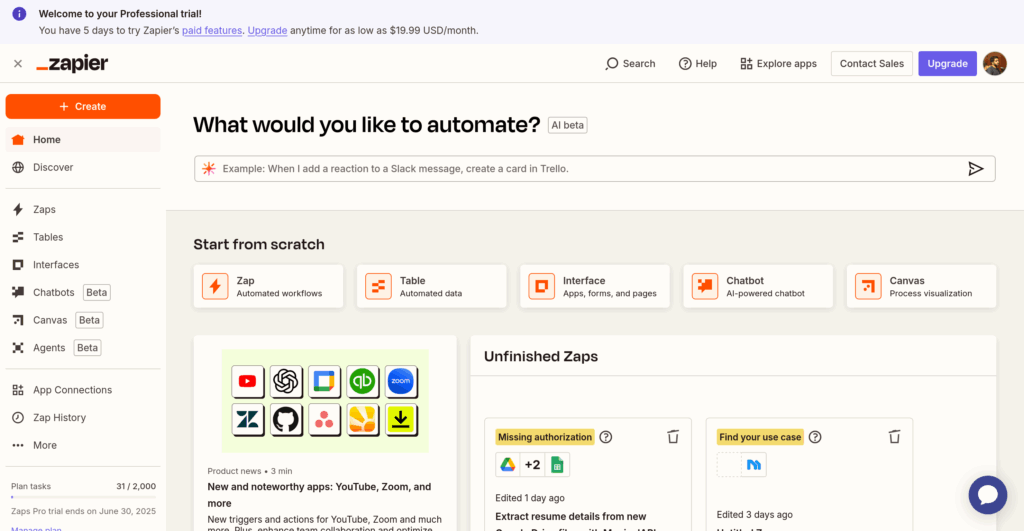Start a Chatbot from scratch
The image size is (1024, 531).
(x=758, y=286)
